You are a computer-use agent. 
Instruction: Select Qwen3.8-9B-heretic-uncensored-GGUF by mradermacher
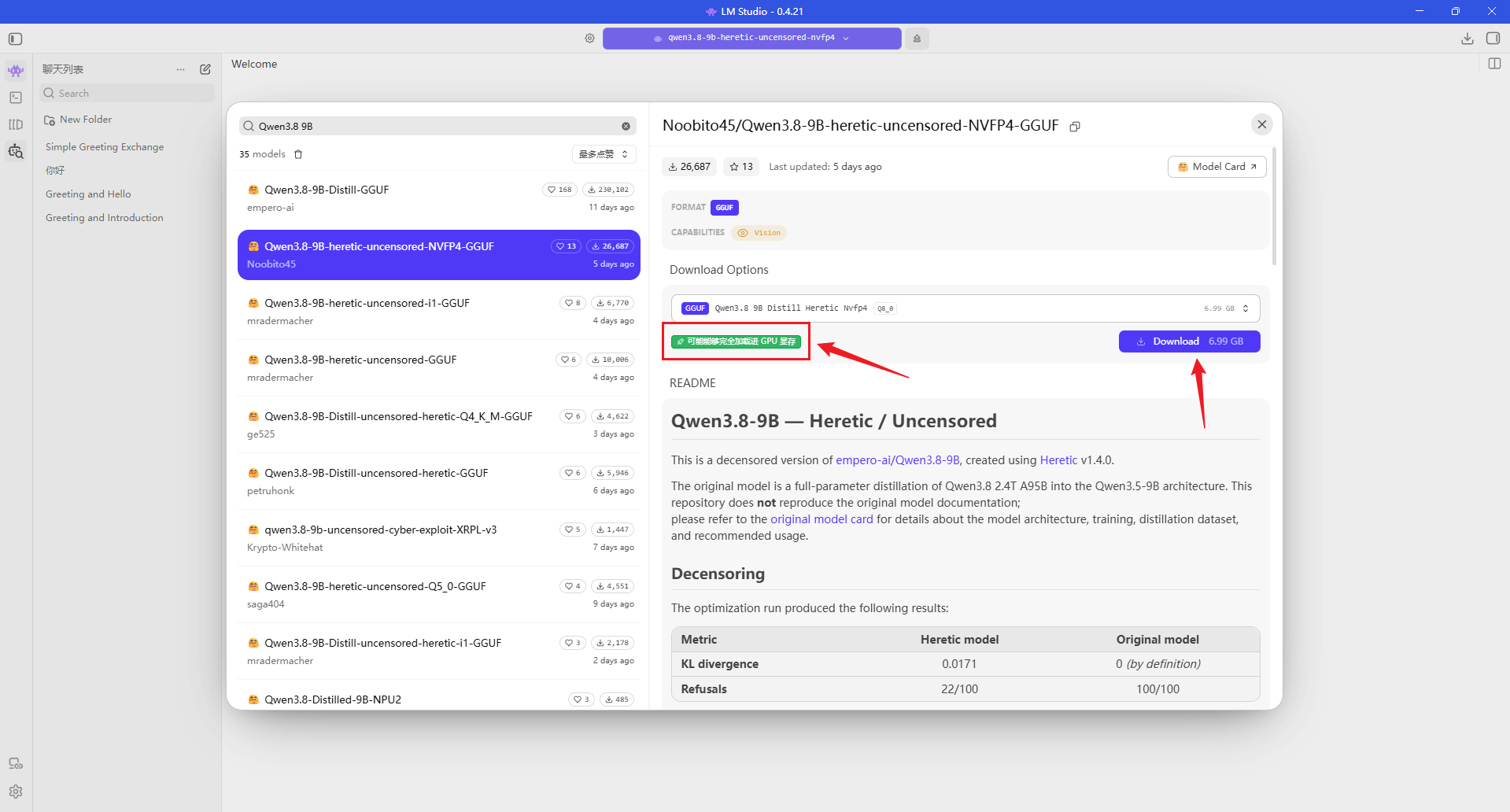point(439,368)
